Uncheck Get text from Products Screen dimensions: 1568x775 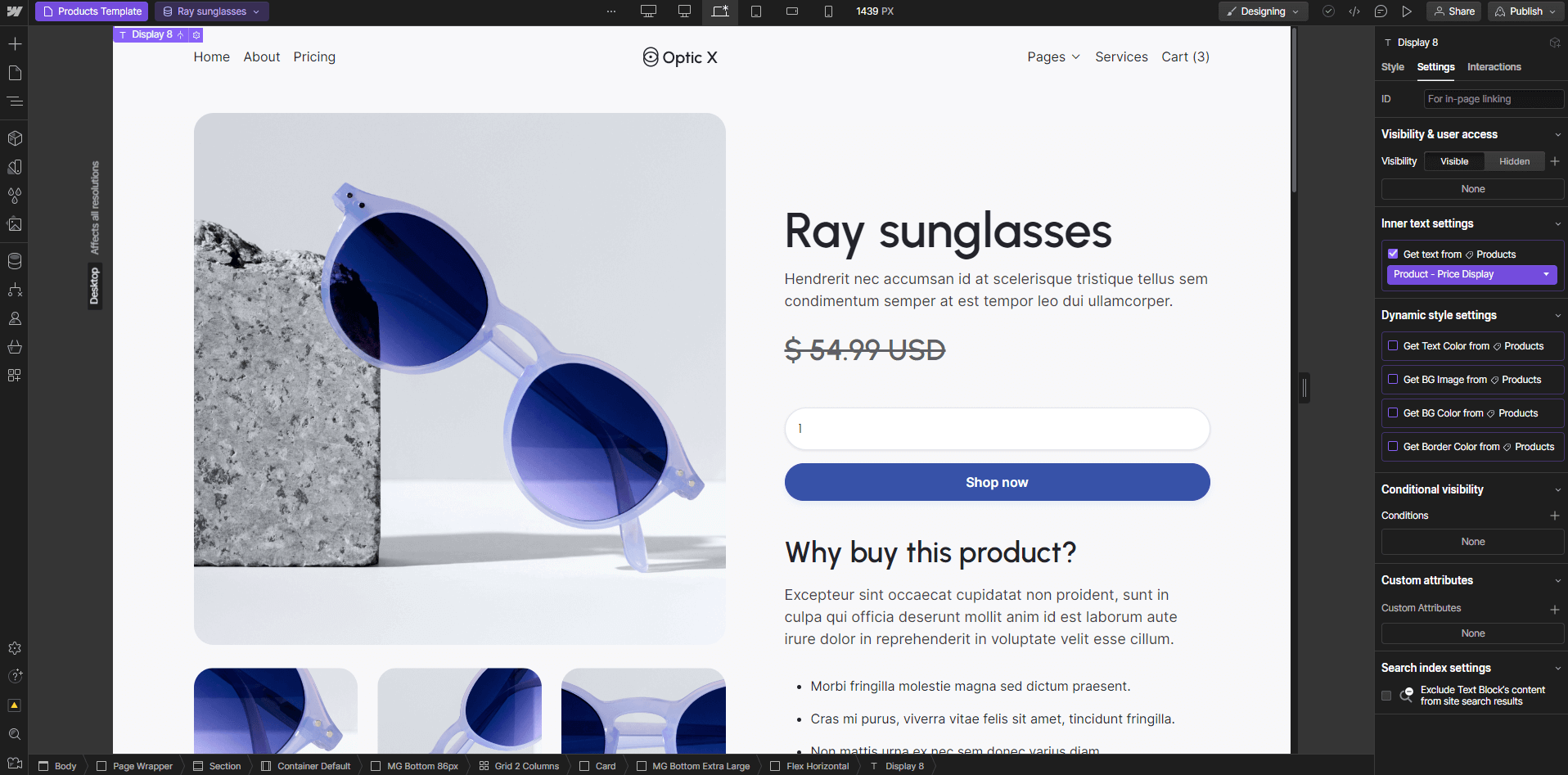tap(1393, 254)
